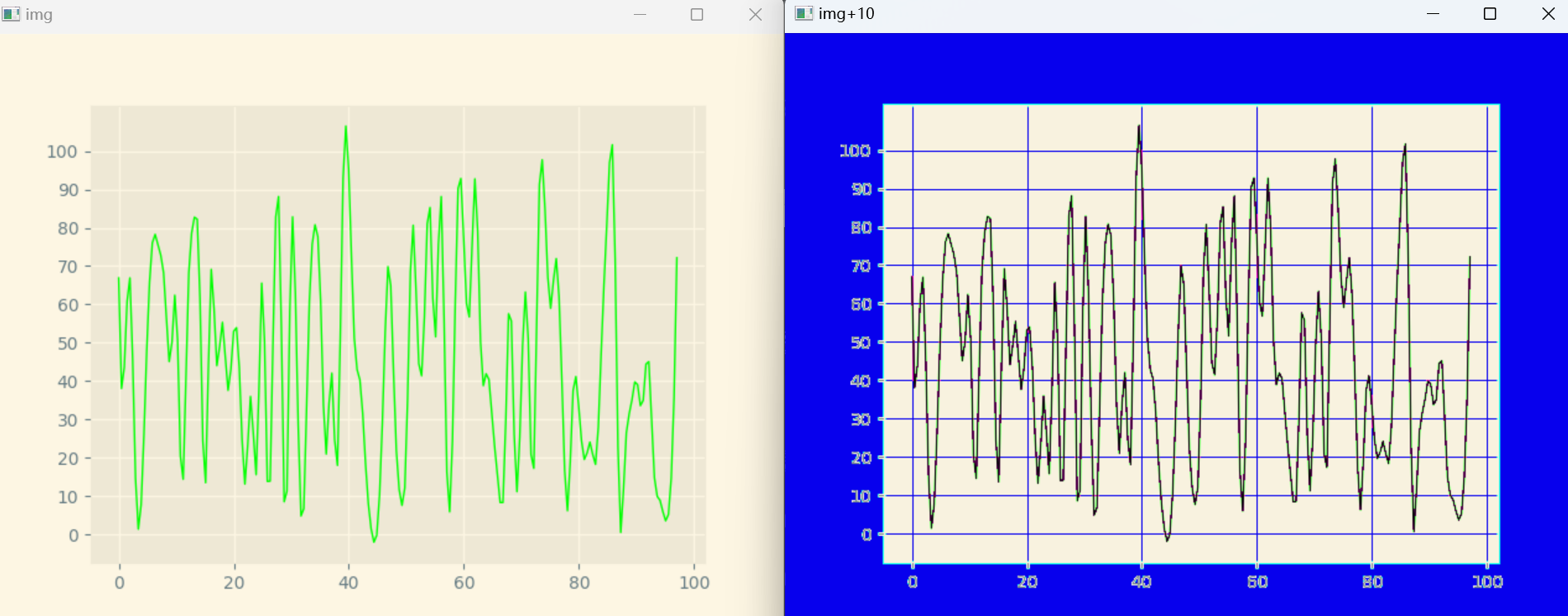
Task: Click y-axis label "60" in the img window
Action: (x=68, y=305)
